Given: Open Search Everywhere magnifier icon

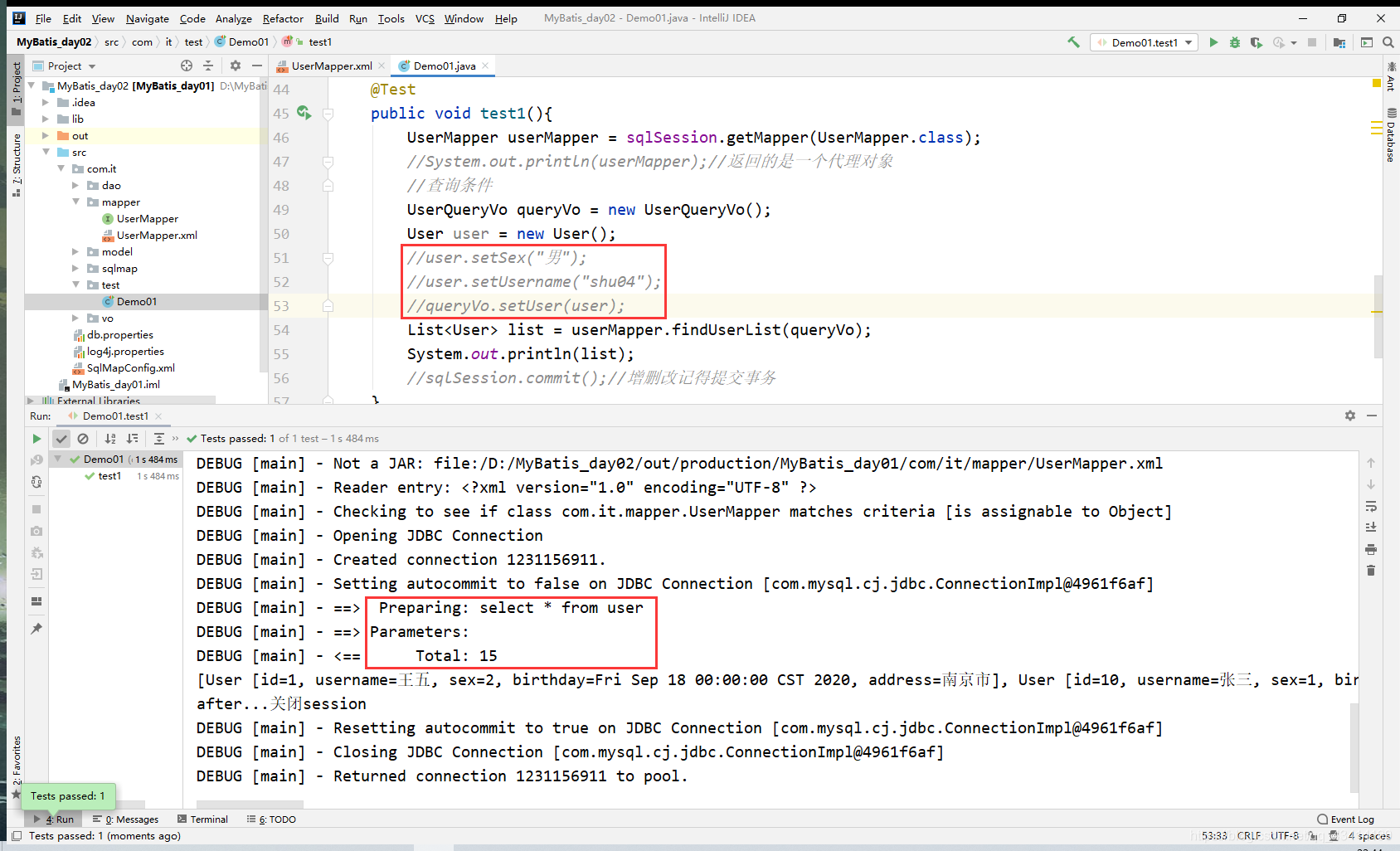Looking at the screenshot, I should point(1388,42).
